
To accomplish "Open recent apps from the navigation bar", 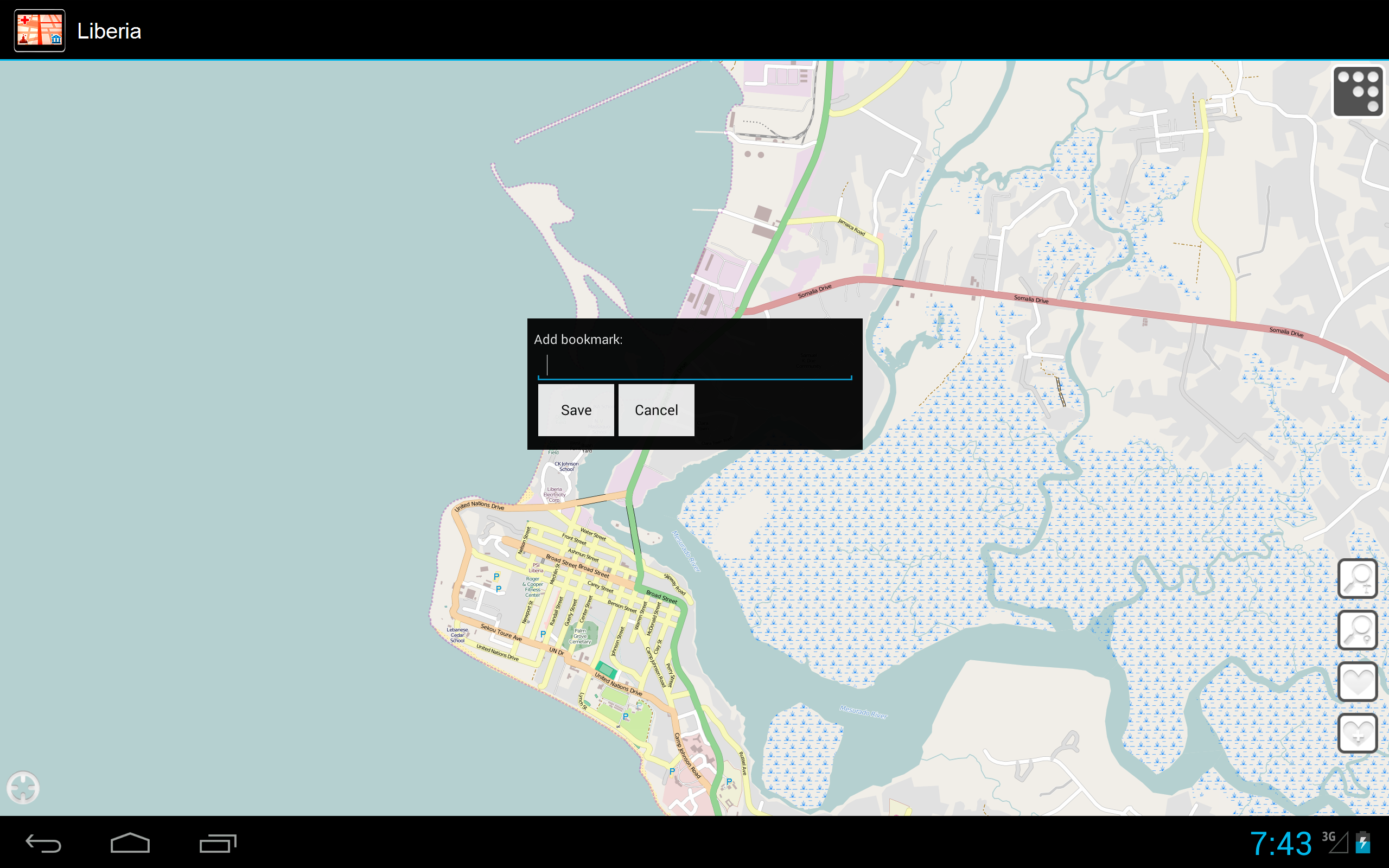I will pos(217,844).
